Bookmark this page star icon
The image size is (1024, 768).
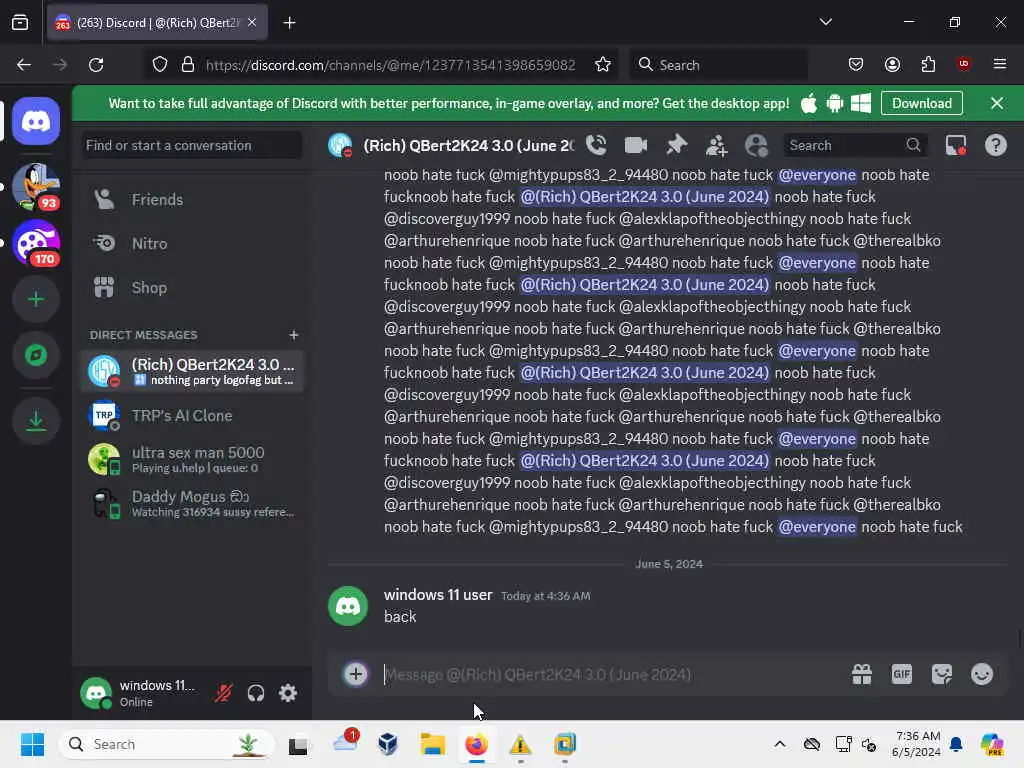pos(603,65)
